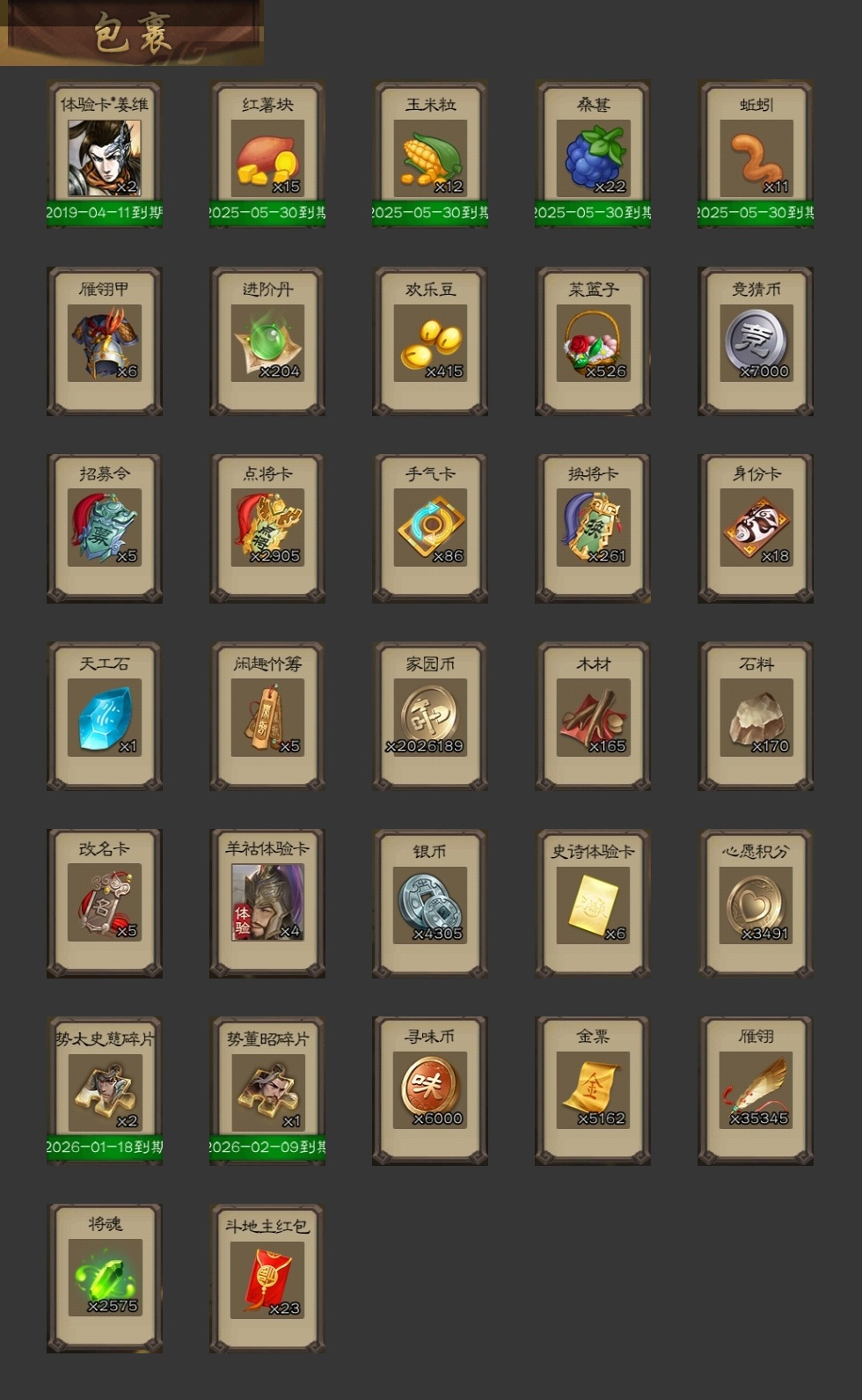The width and height of the screenshot is (862, 1400).
Task: Select the 体验卡*姜维 hero card item
Action: [105, 155]
